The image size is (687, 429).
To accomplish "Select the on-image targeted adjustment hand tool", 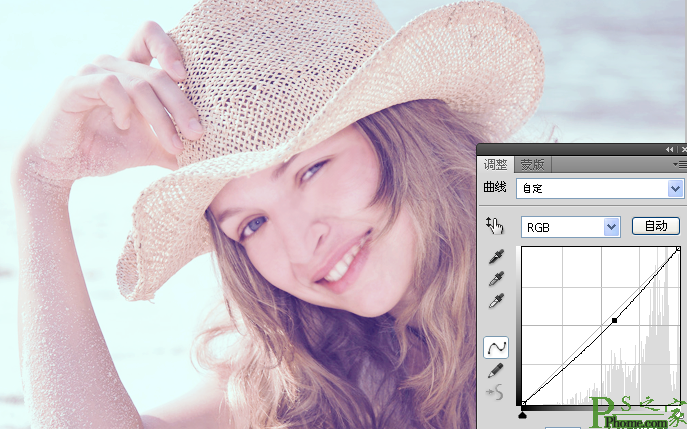I will (x=495, y=225).
